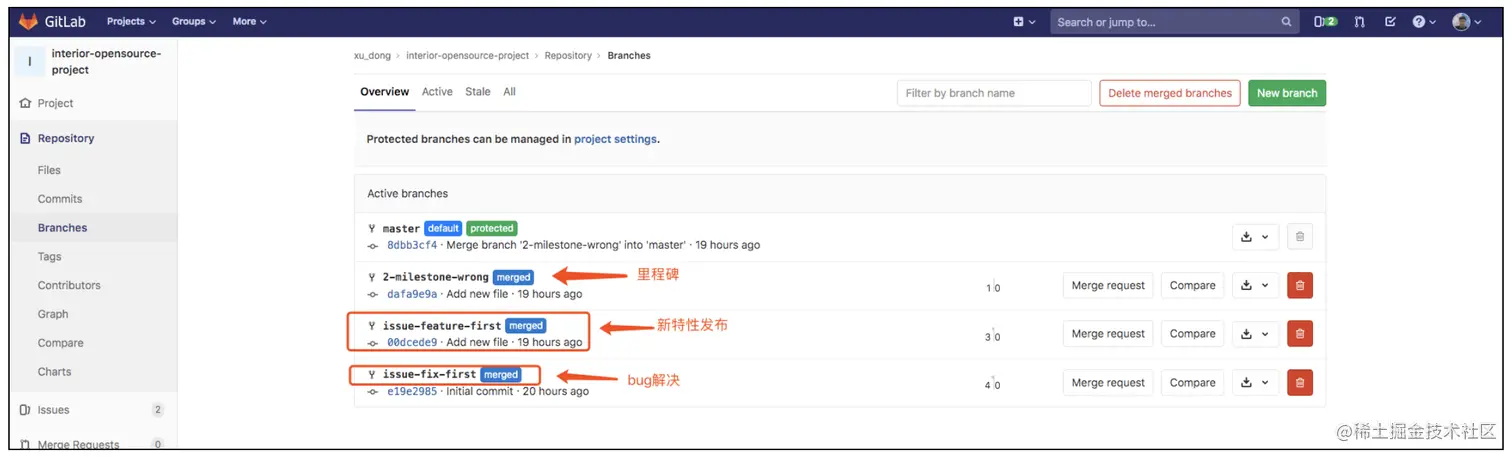This screenshot has height=457, width=1512.
Task: Open the issue-feature-first branch link
Action: [x=442, y=326]
